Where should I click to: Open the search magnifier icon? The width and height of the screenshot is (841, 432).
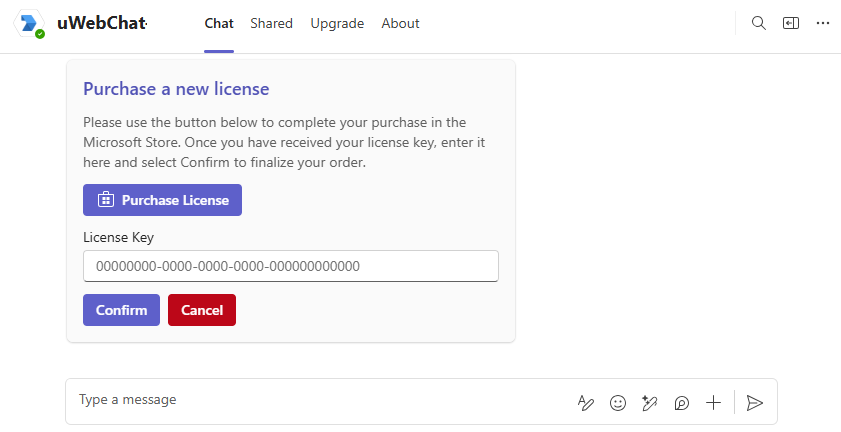point(759,23)
